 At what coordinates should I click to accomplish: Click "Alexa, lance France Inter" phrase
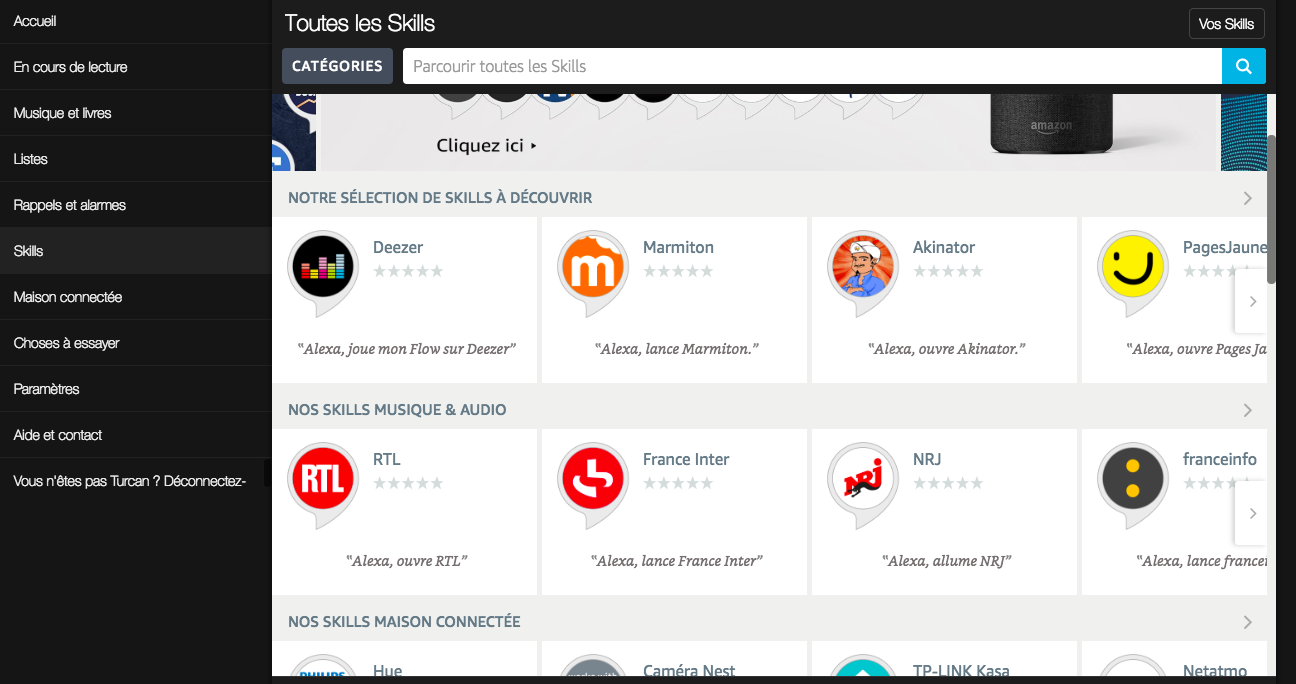pos(677,561)
